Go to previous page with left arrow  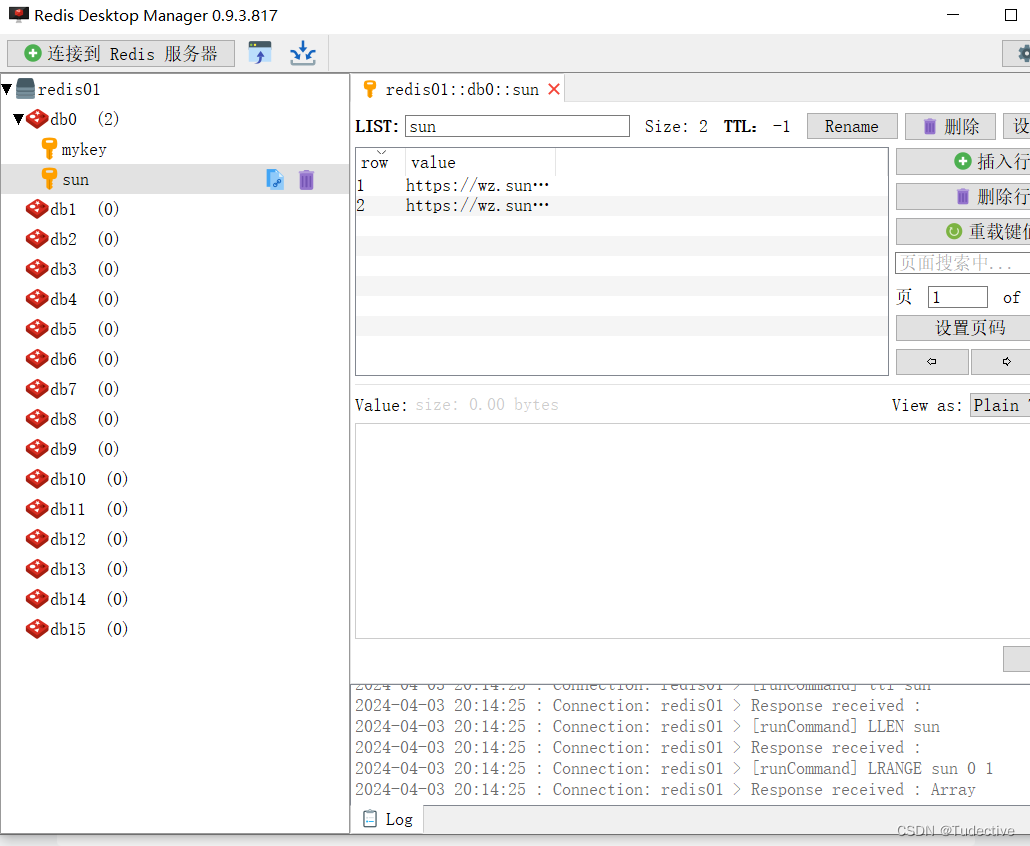931,361
